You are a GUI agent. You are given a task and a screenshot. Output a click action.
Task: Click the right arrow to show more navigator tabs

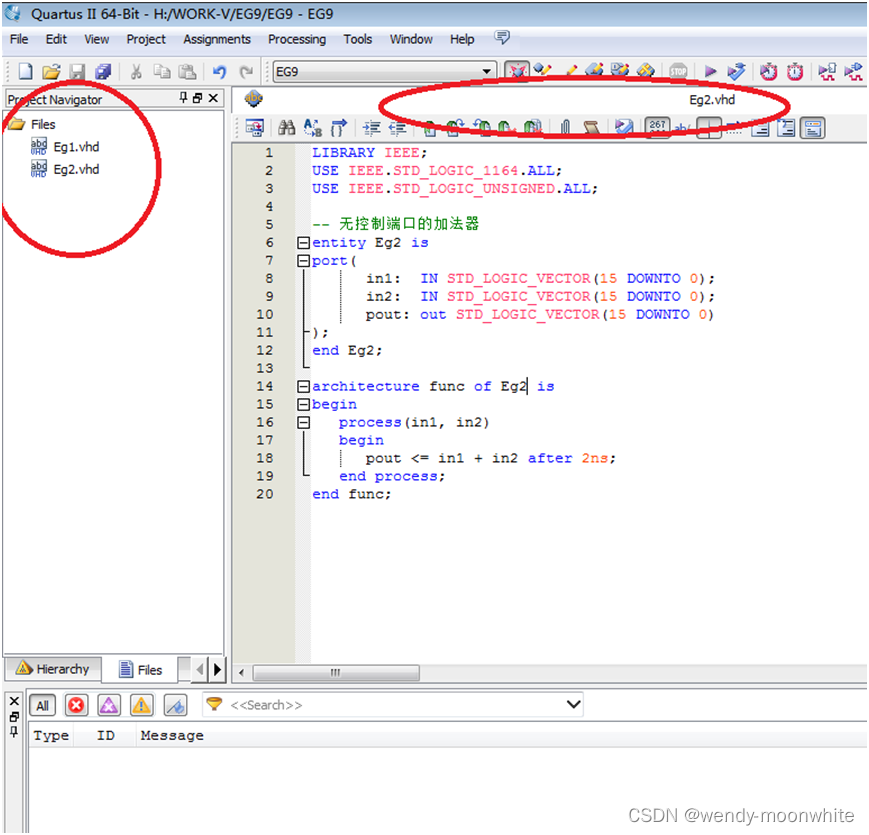217,669
